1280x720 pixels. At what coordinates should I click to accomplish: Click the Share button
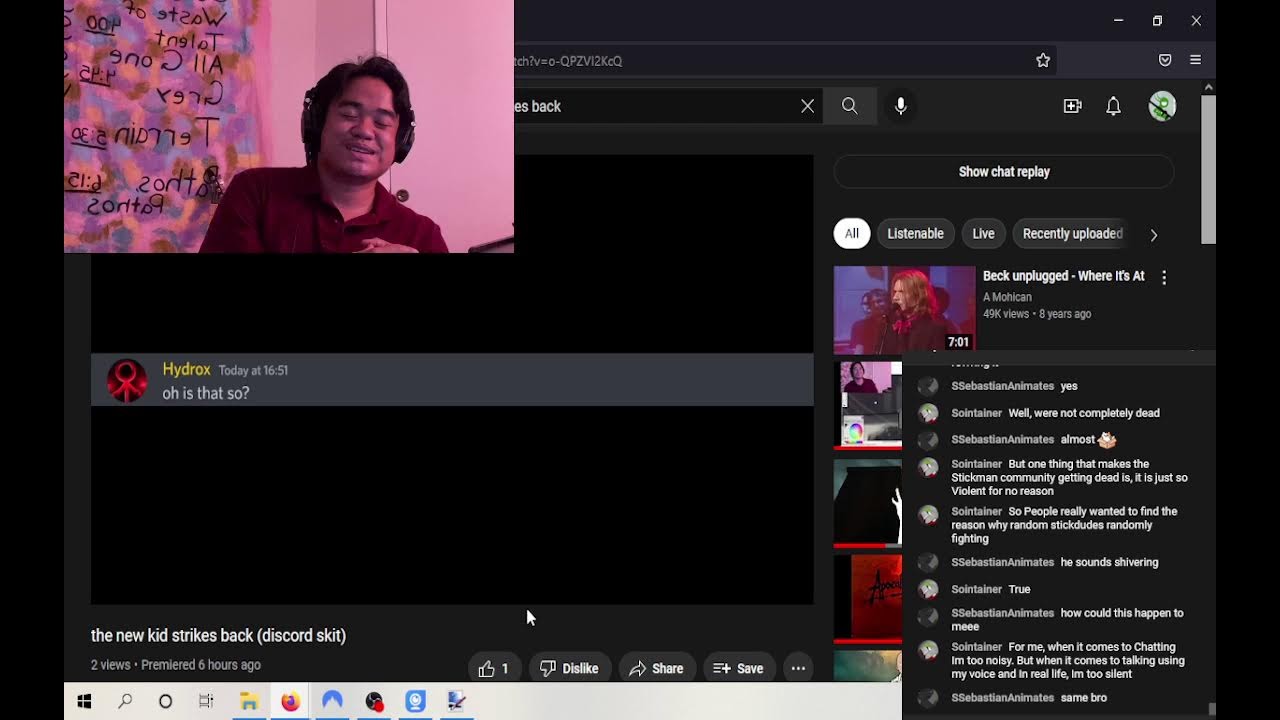(656, 668)
